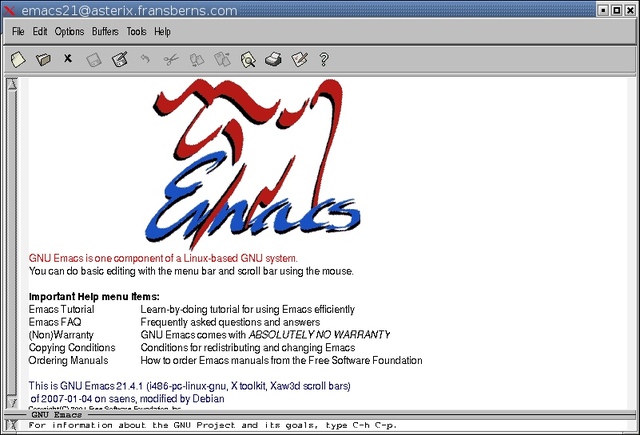Click the "Ordering Manuals" help item text
Image resolution: width=640 pixels, height=435 pixels.
(68, 360)
